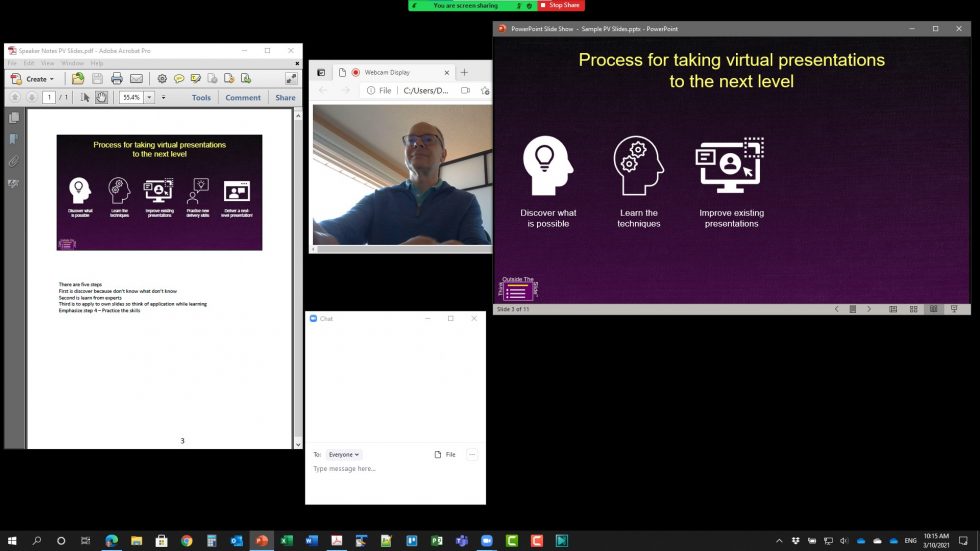Open Signatures panel in Acrobat sidebar
The image size is (980, 551).
click(14, 184)
